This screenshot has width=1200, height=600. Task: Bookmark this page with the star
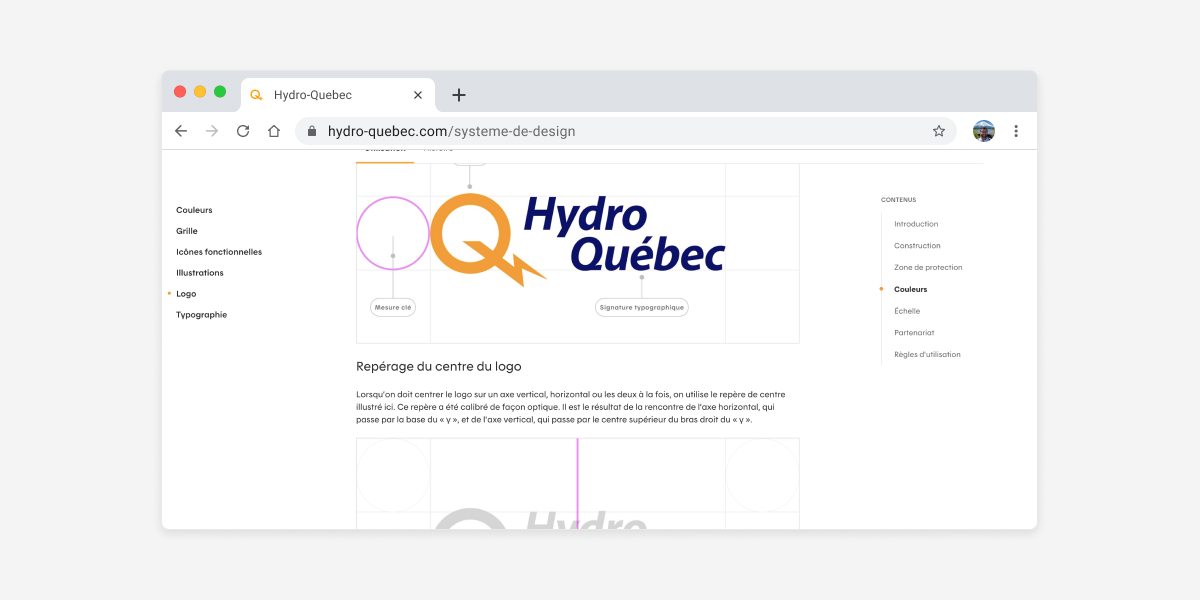coord(939,131)
